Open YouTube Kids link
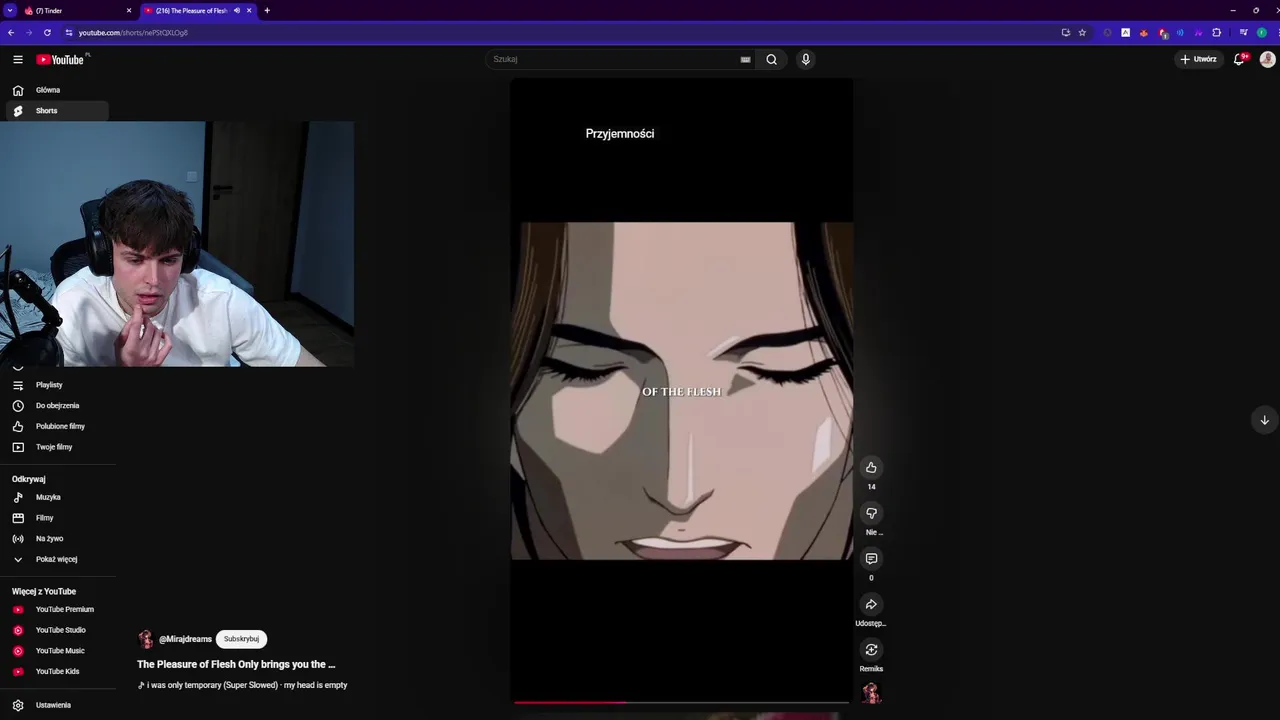Viewport: 1280px width, 720px height. (58, 671)
